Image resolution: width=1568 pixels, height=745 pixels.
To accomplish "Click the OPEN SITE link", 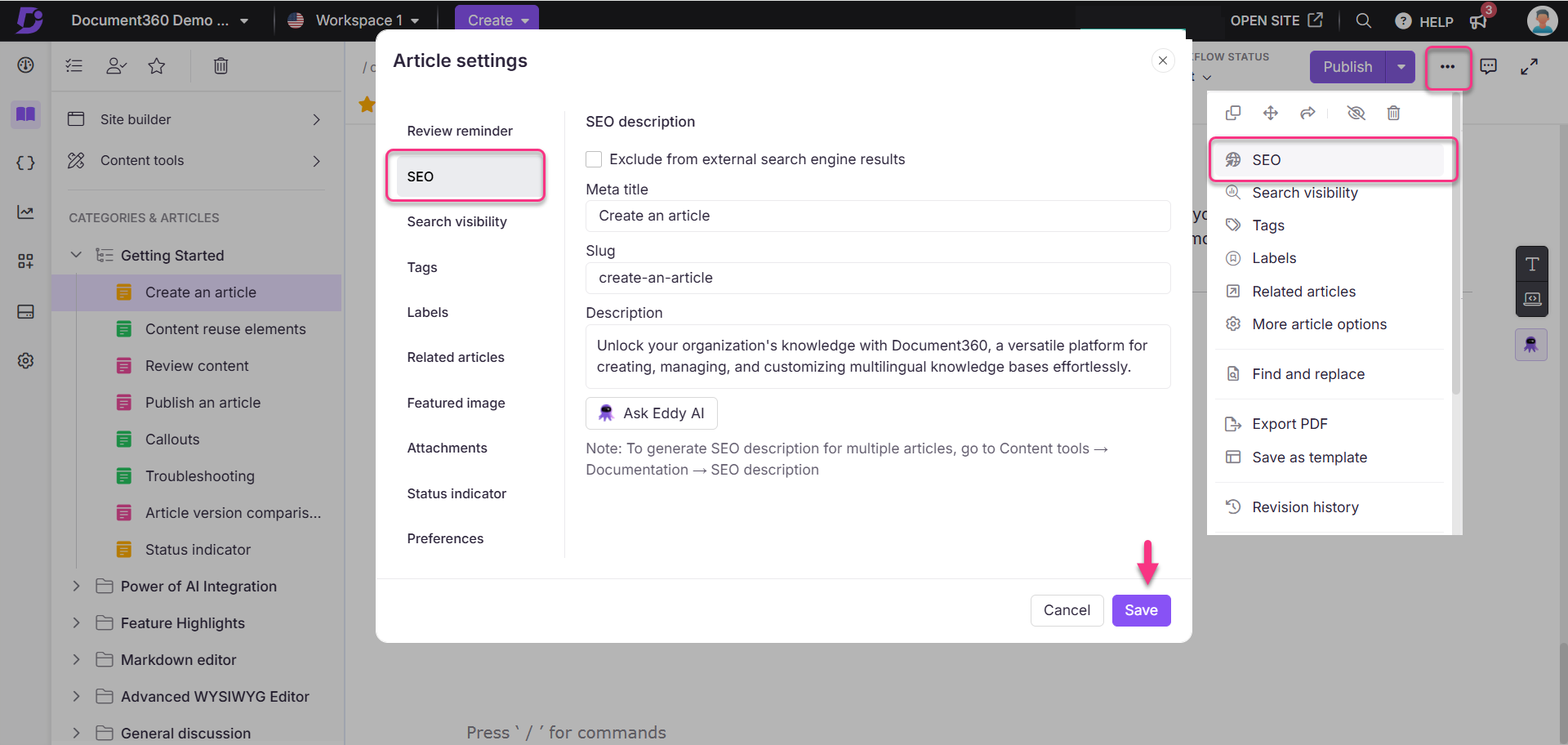I will (x=1276, y=20).
